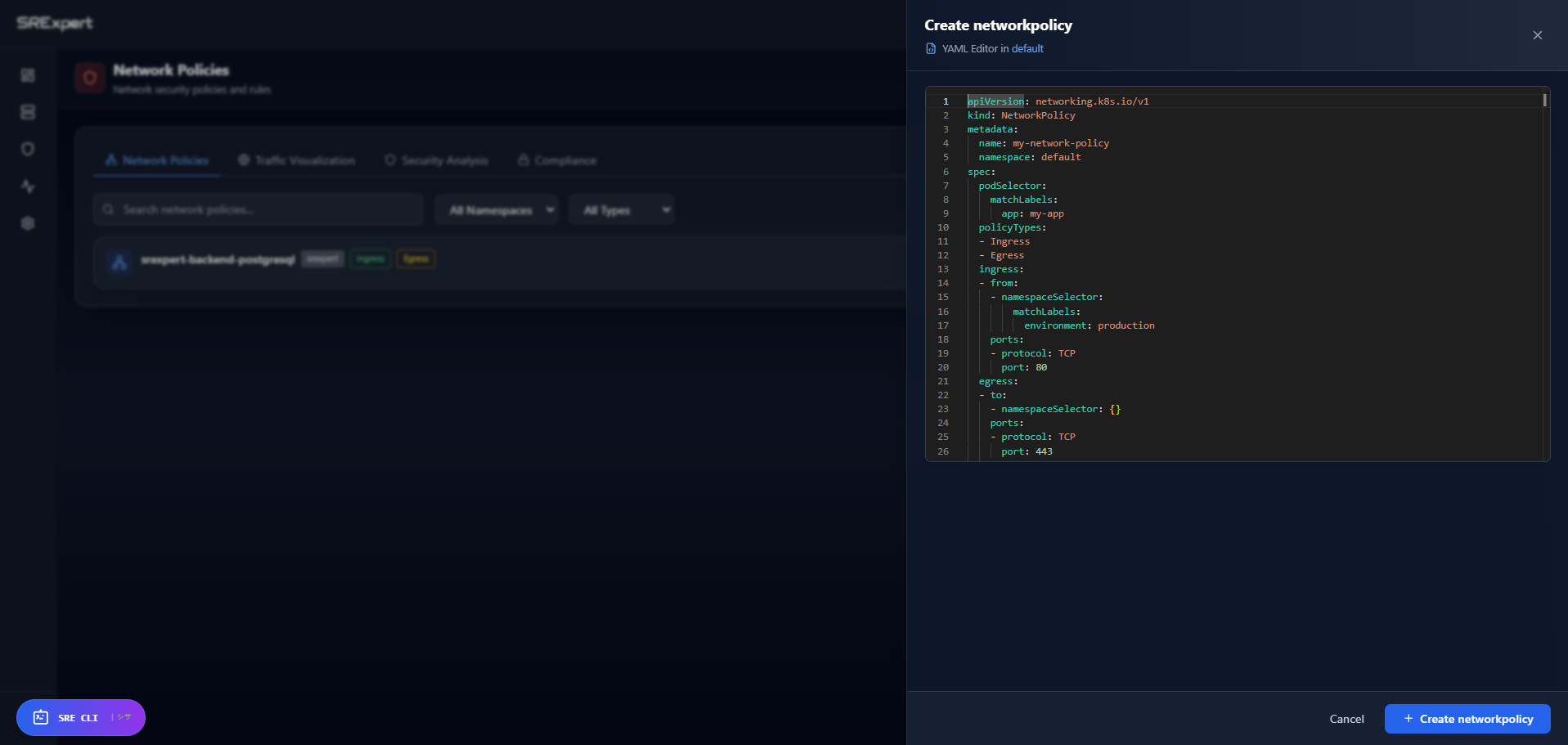
Task: Click the red Network Policies header icon
Action: [x=90, y=78]
